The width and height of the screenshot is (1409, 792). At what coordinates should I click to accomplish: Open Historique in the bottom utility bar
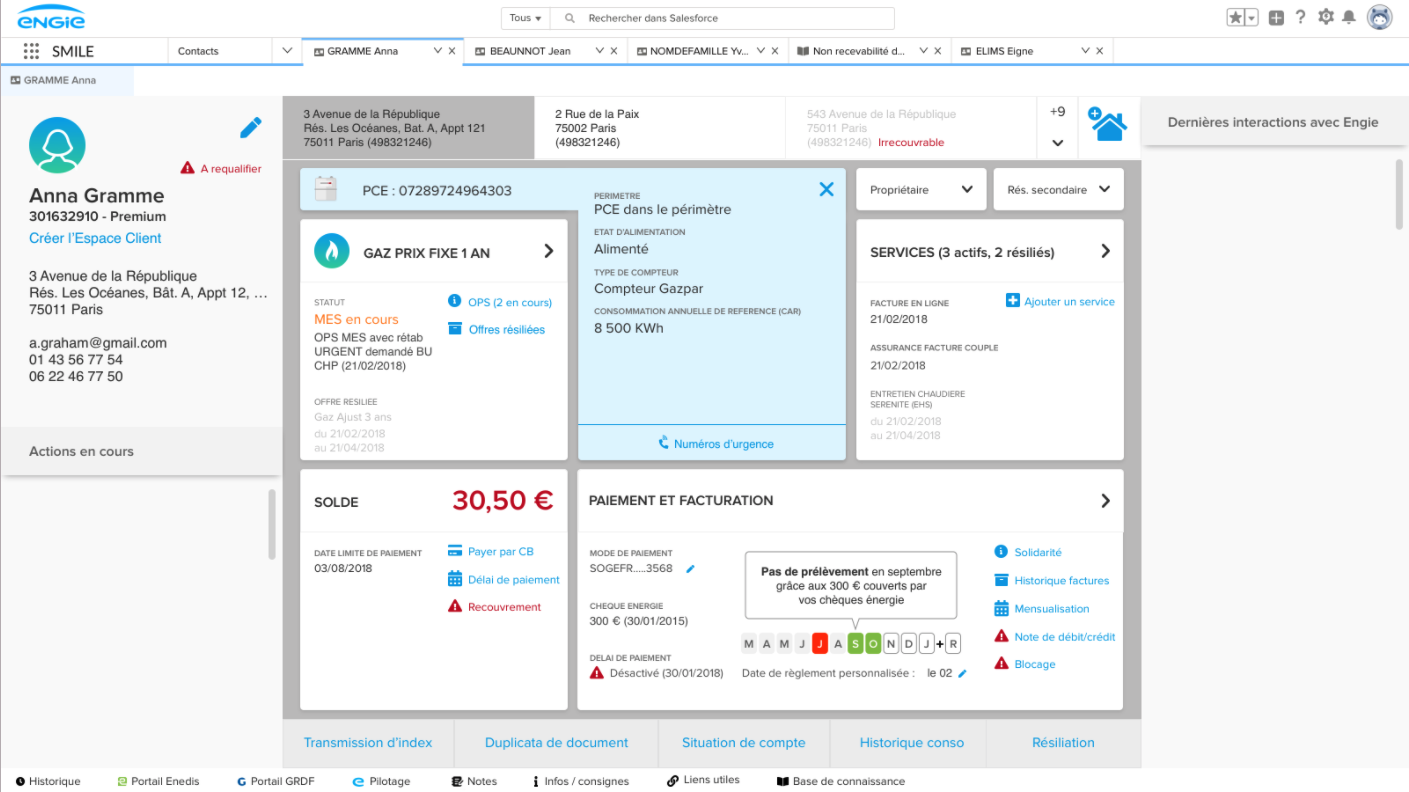coord(47,781)
